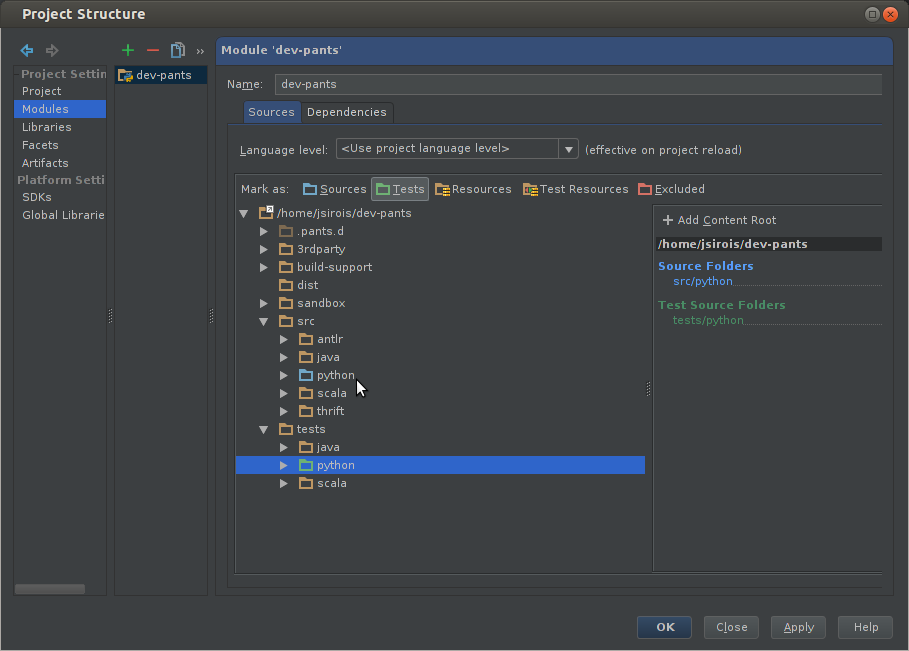The width and height of the screenshot is (909, 651).
Task: Select the 3rdparty folder icon
Action: point(286,249)
